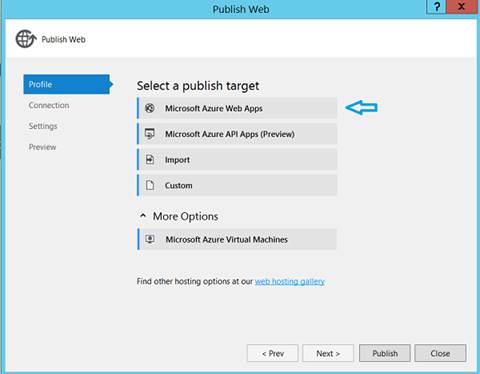Screen dimensions: 480x374
Task: Click the Azure API Apps monitor icon
Action: 150,134
